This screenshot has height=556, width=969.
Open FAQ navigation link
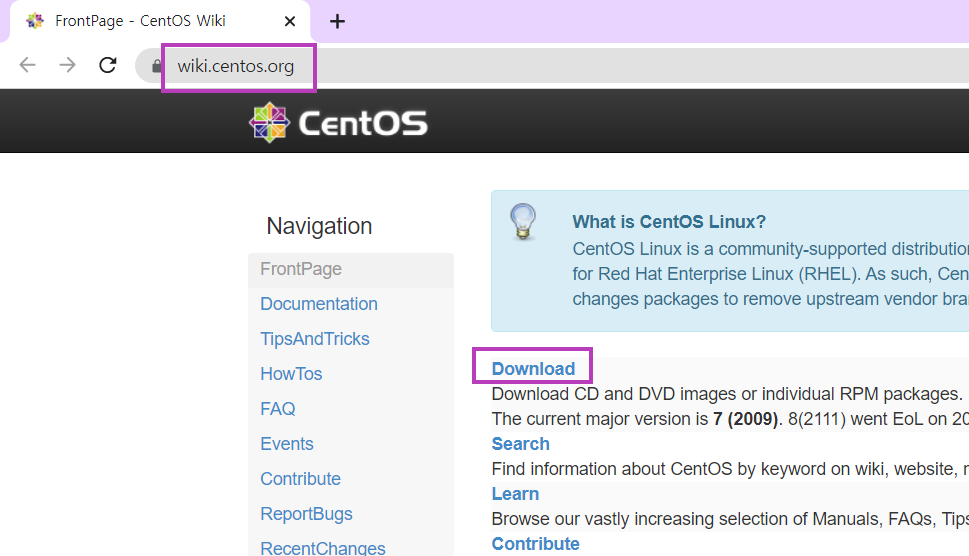coord(277,409)
